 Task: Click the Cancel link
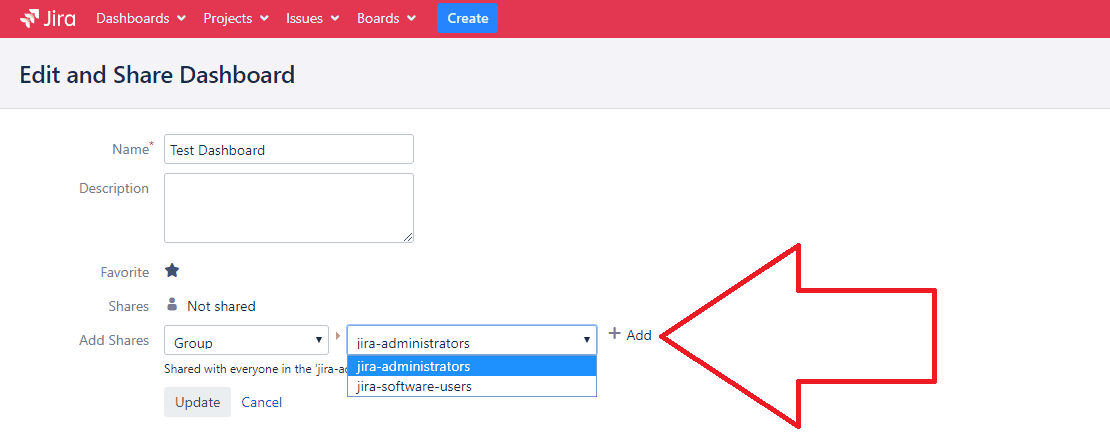coord(261,402)
